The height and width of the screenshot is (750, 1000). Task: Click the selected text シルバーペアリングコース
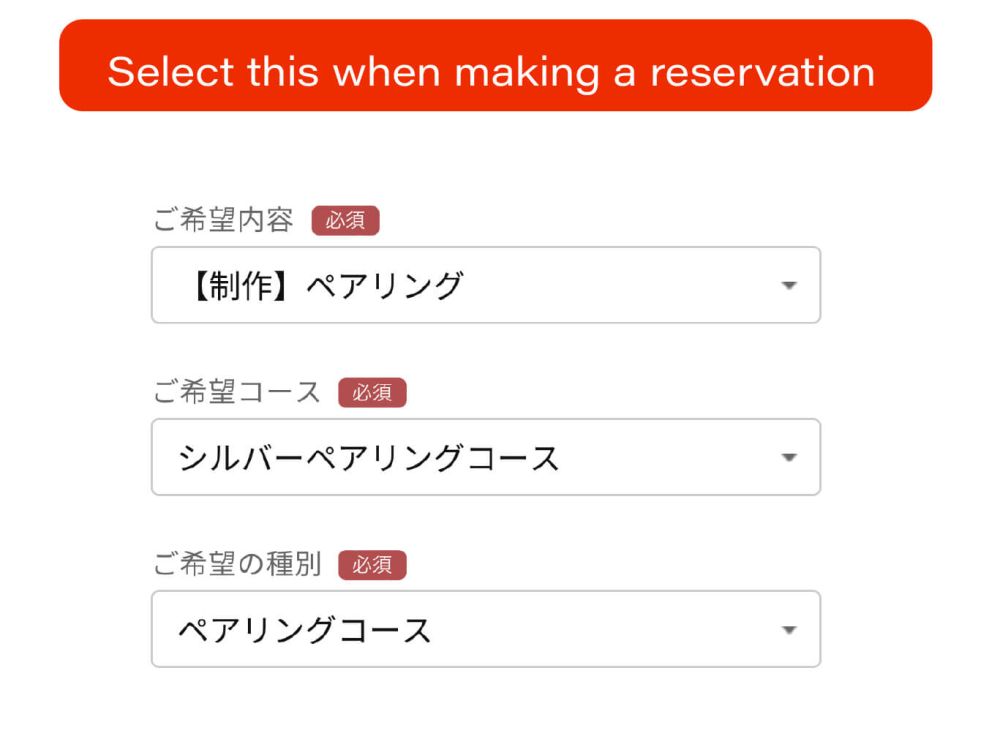[x=369, y=459]
